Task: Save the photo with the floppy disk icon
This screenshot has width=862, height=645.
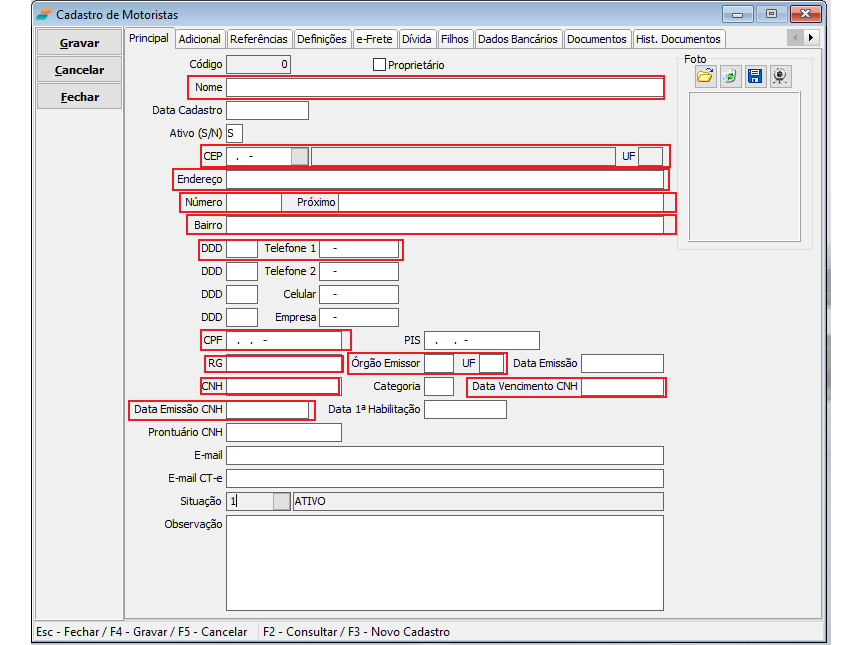Action: point(755,77)
